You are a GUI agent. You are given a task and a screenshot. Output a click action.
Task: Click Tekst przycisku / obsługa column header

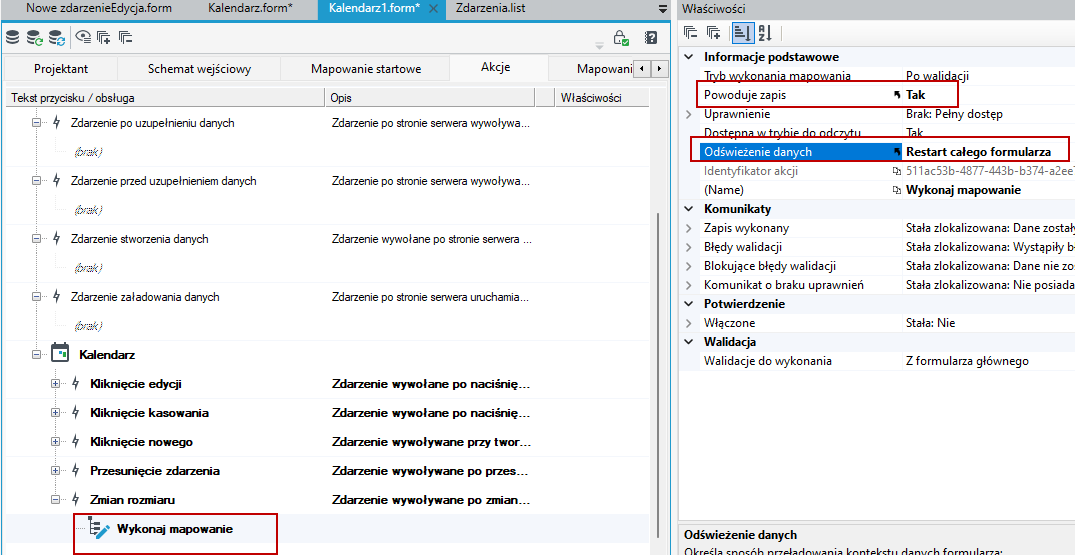[165, 98]
